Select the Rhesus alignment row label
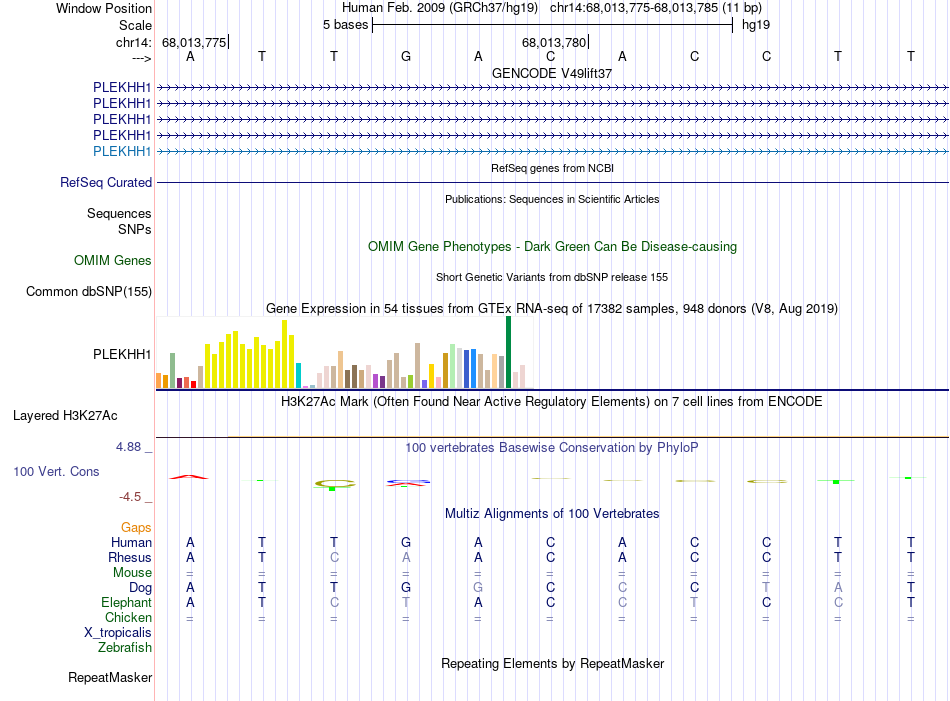The height and width of the screenshot is (701, 950). pyautogui.click(x=130, y=557)
